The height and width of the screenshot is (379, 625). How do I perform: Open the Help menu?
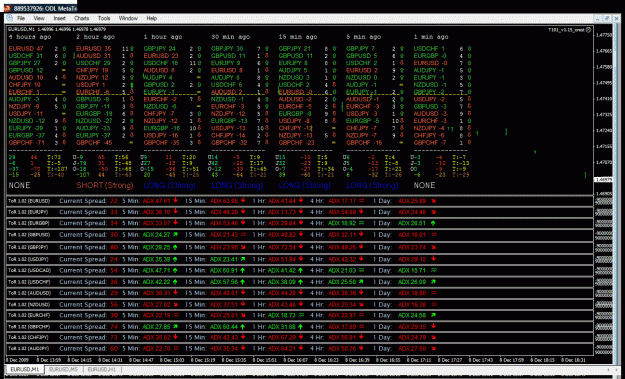pyautogui.click(x=151, y=18)
